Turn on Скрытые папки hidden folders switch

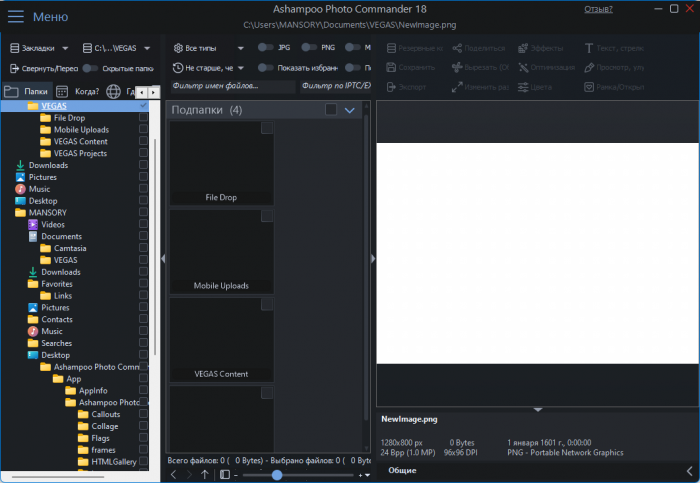pyautogui.click(x=90, y=68)
